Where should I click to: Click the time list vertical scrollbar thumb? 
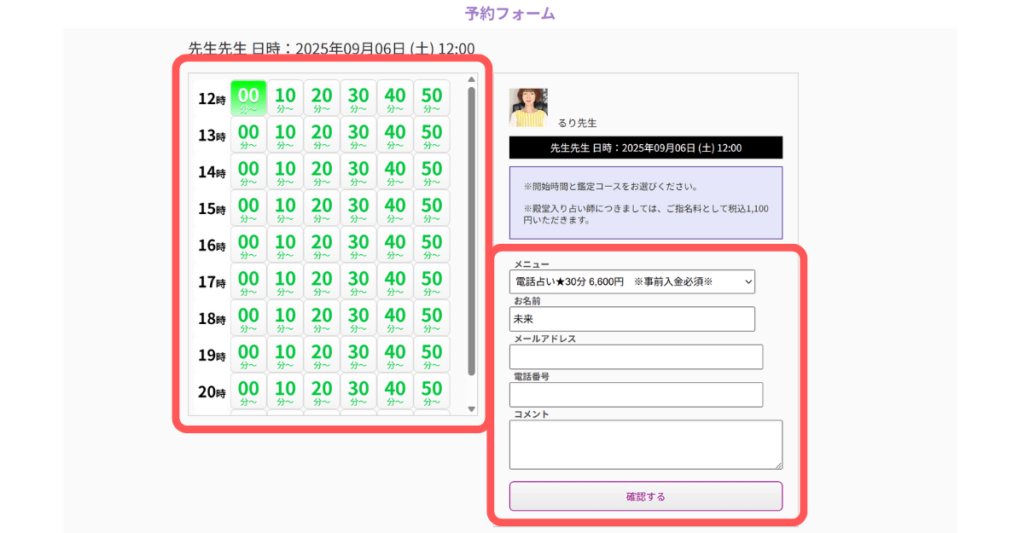[472, 230]
